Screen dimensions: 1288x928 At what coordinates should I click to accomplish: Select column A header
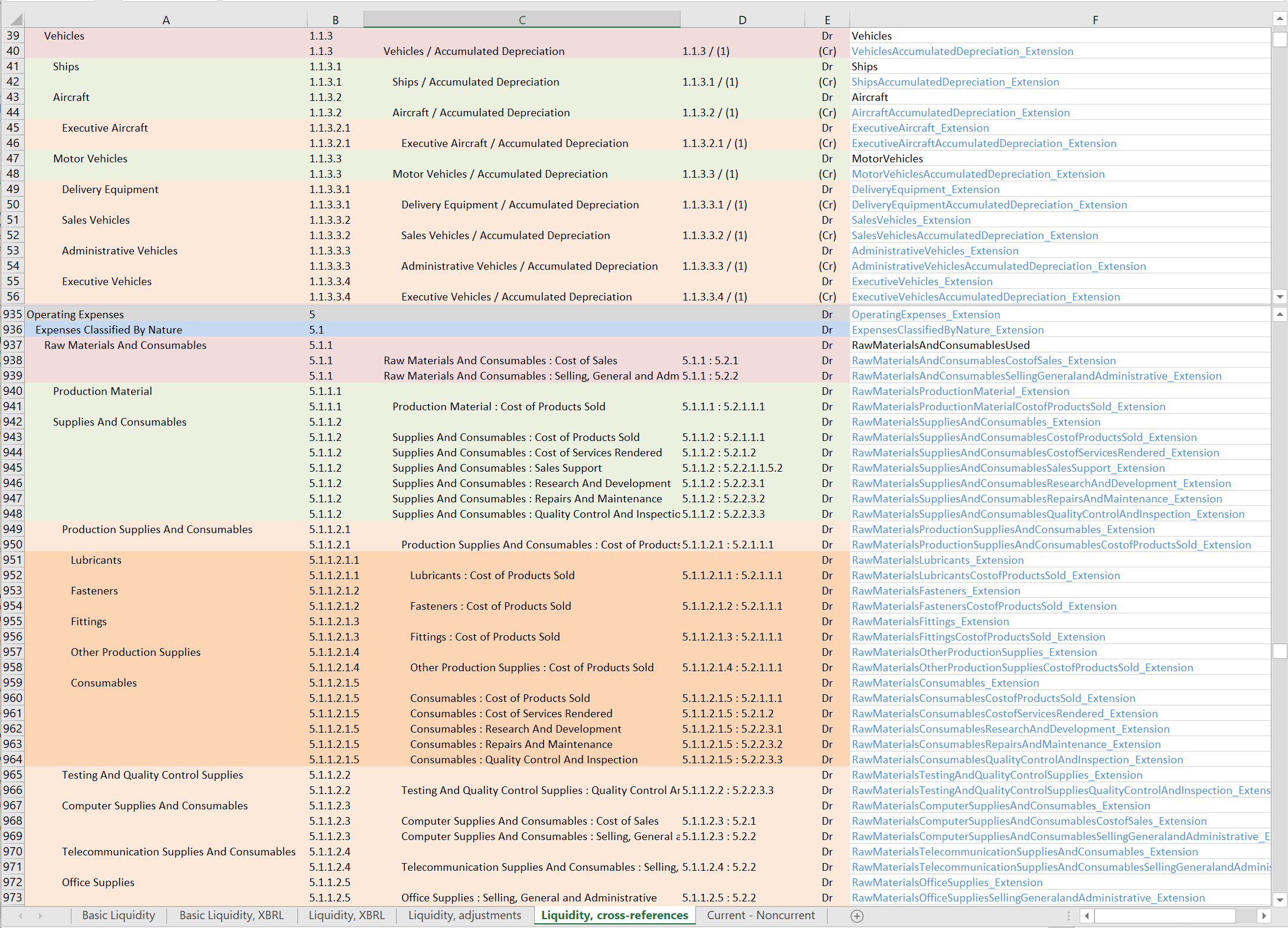coord(166,19)
